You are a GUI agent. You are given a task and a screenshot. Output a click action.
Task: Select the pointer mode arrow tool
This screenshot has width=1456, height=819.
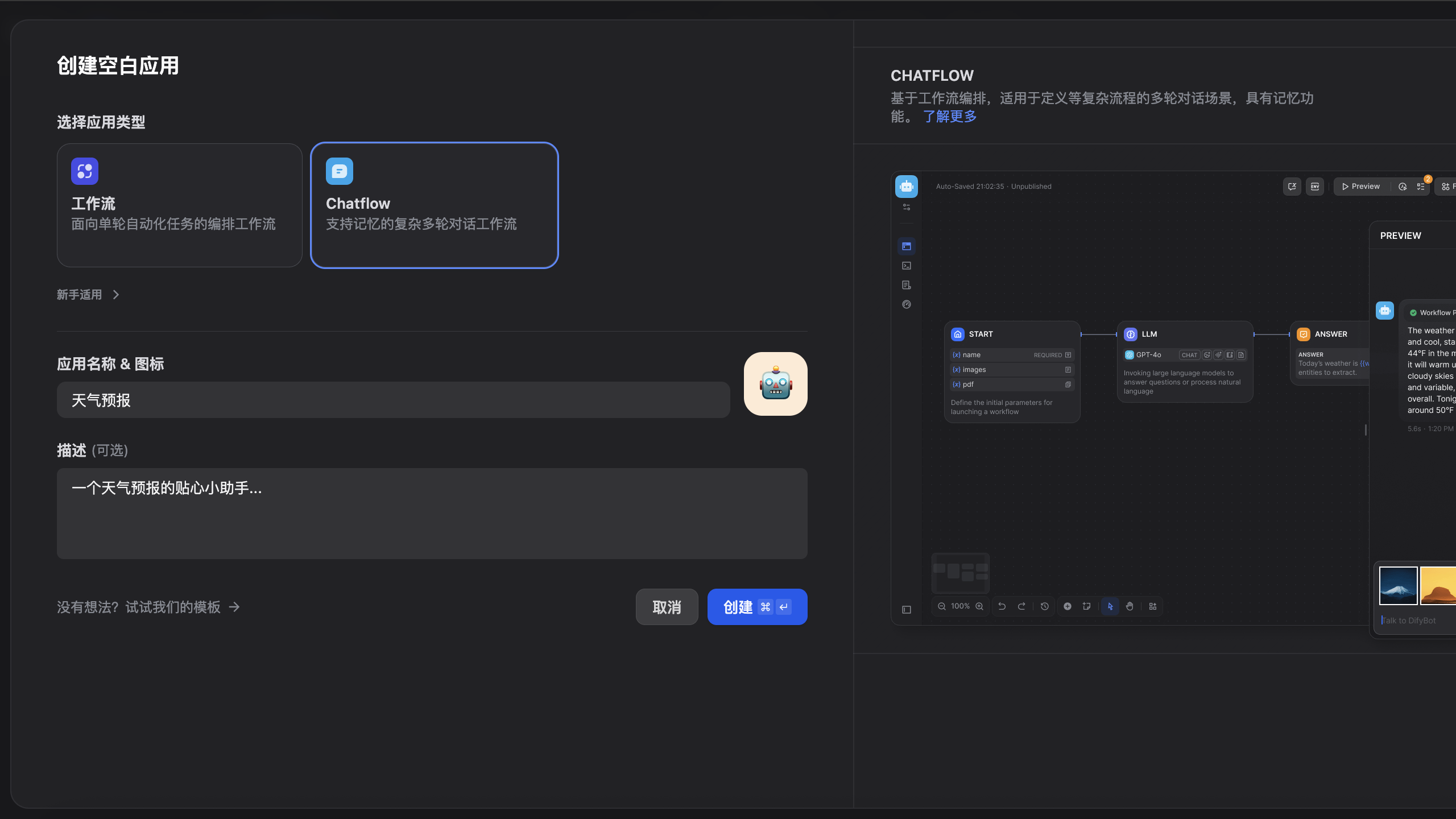point(1110,606)
